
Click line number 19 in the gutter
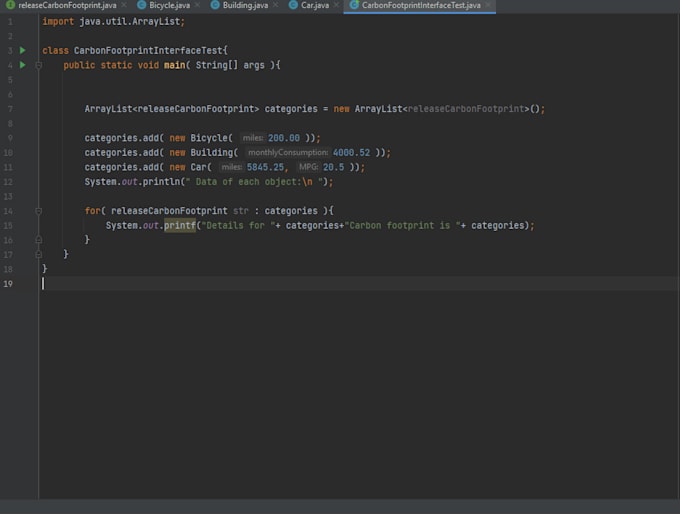click(8, 284)
